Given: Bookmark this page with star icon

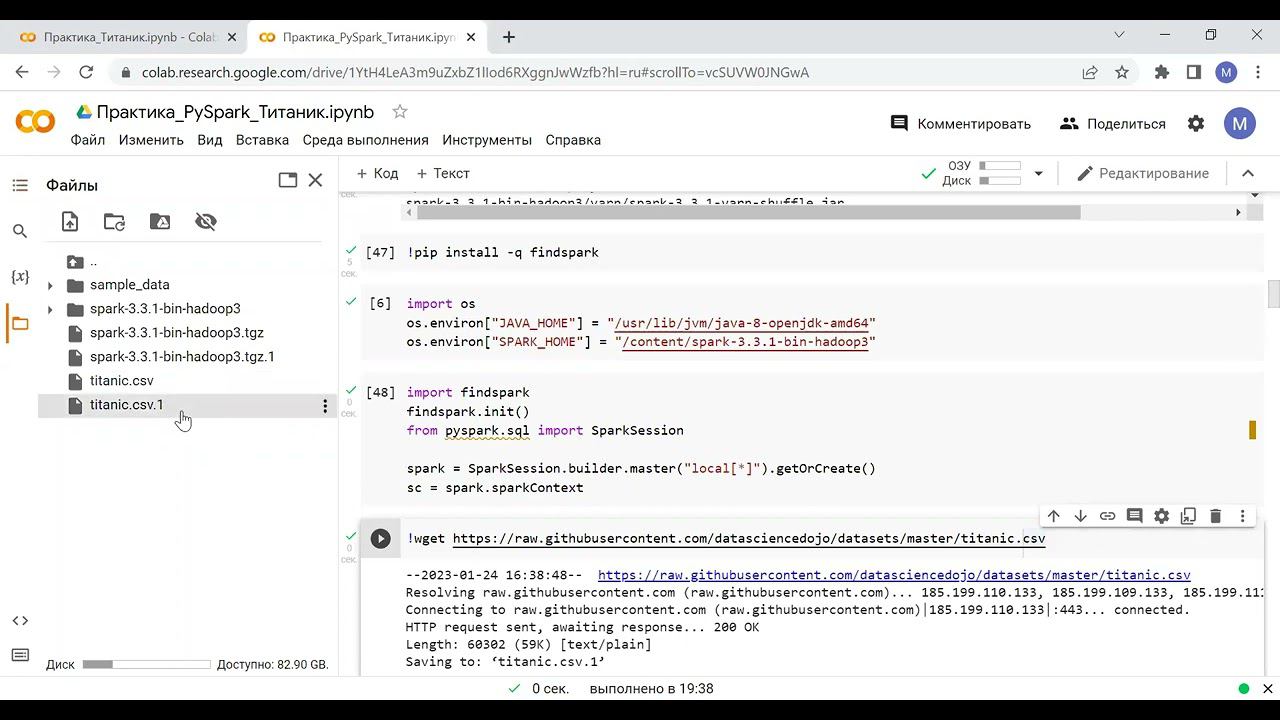Looking at the screenshot, I should [x=1122, y=73].
